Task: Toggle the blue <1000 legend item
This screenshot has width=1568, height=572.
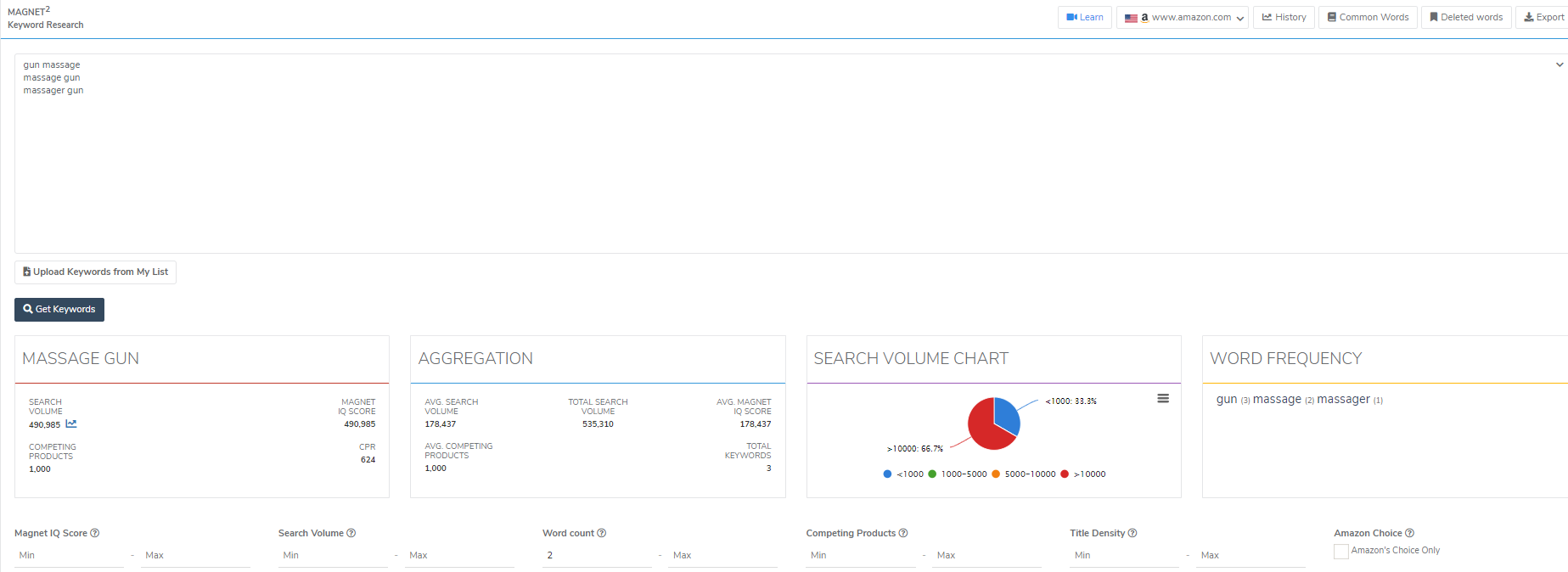Action: click(x=903, y=474)
